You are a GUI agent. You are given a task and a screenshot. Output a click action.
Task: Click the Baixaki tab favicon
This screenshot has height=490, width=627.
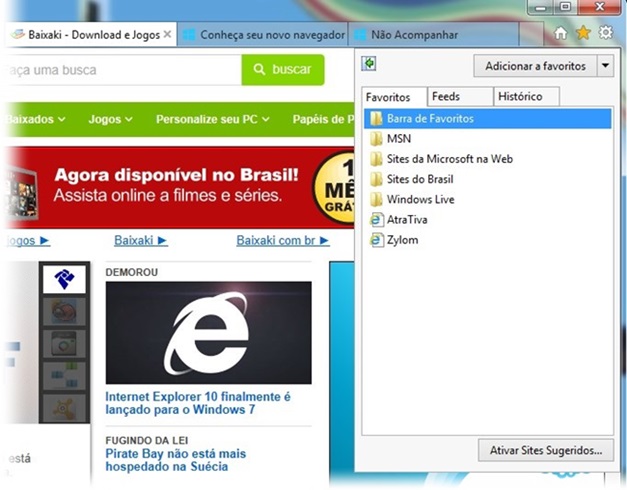coord(18,34)
